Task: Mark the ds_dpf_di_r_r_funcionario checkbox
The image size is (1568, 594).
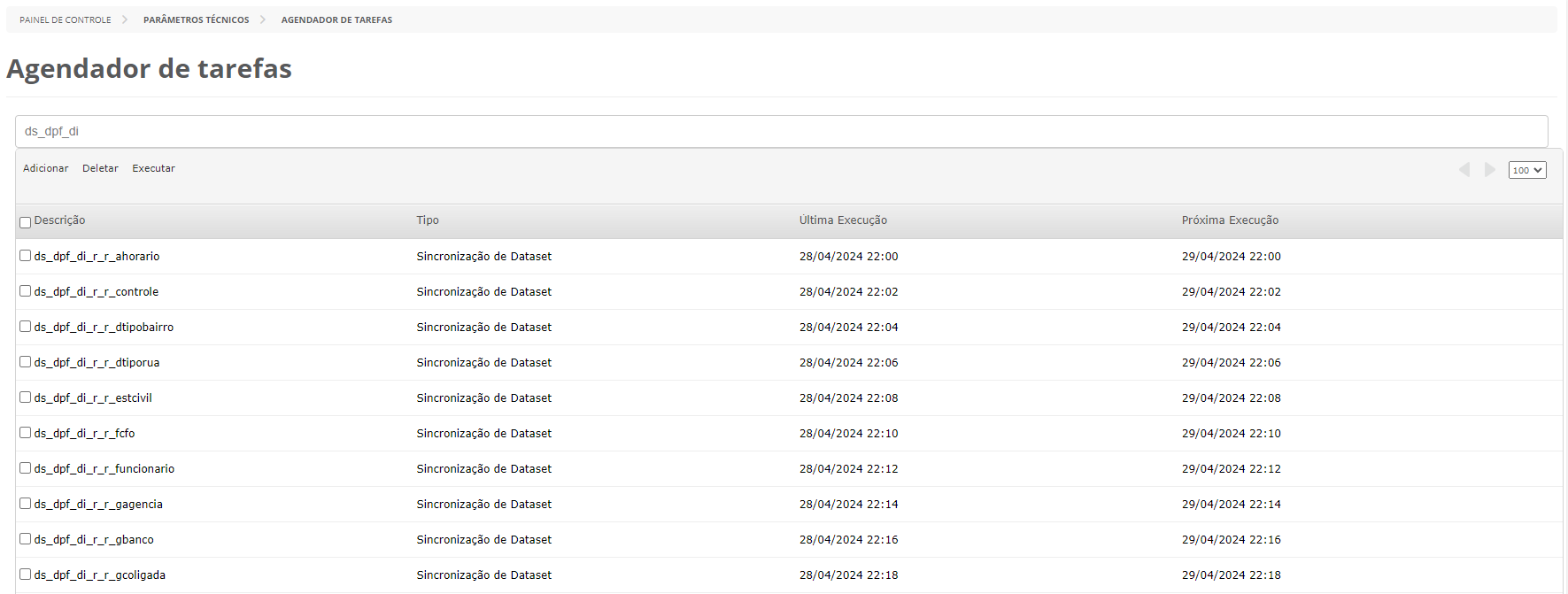Action: click(26, 468)
